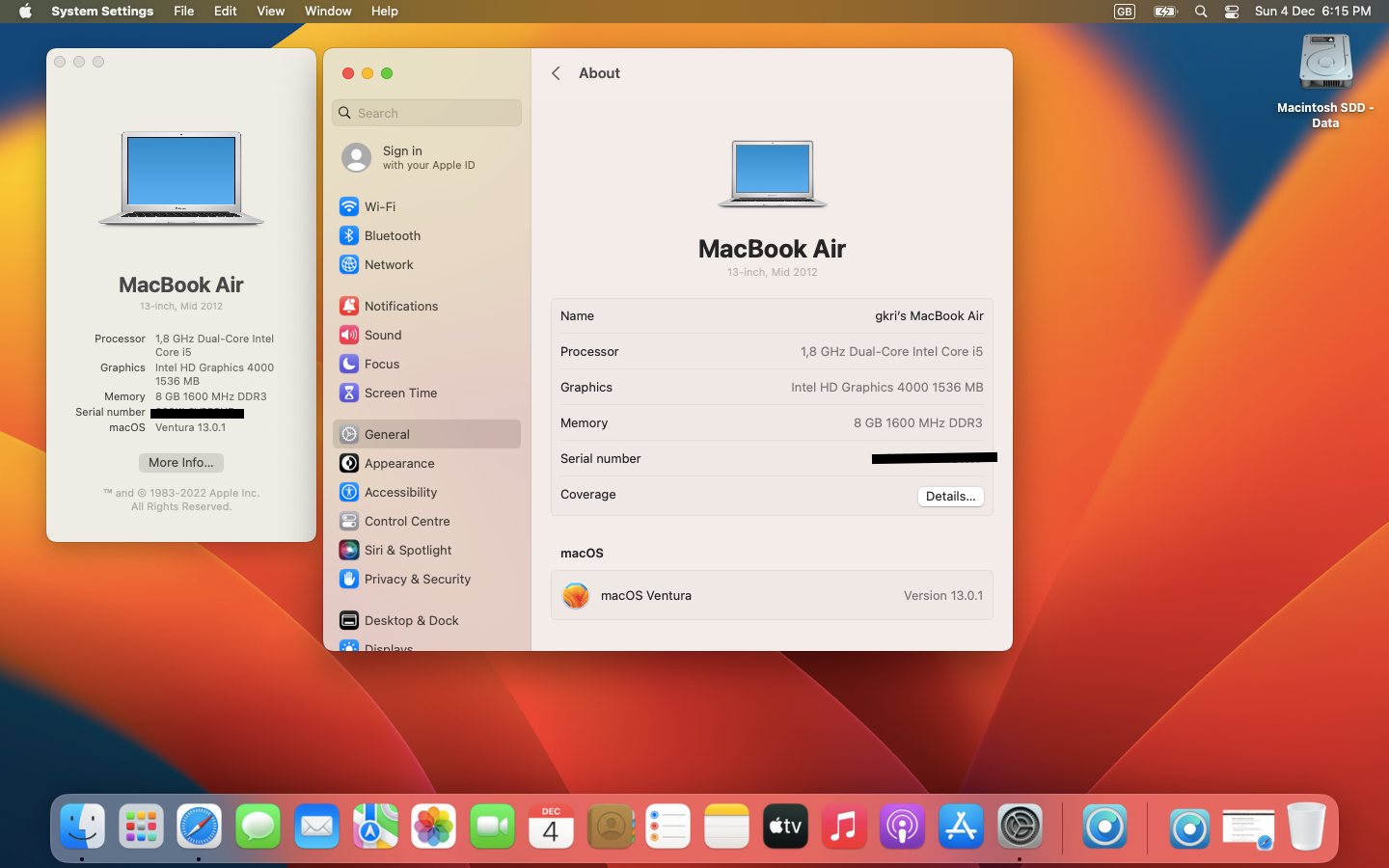Select the macOS Ventura version row
Screen dimensions: 1389x868
tap(772, 596)
